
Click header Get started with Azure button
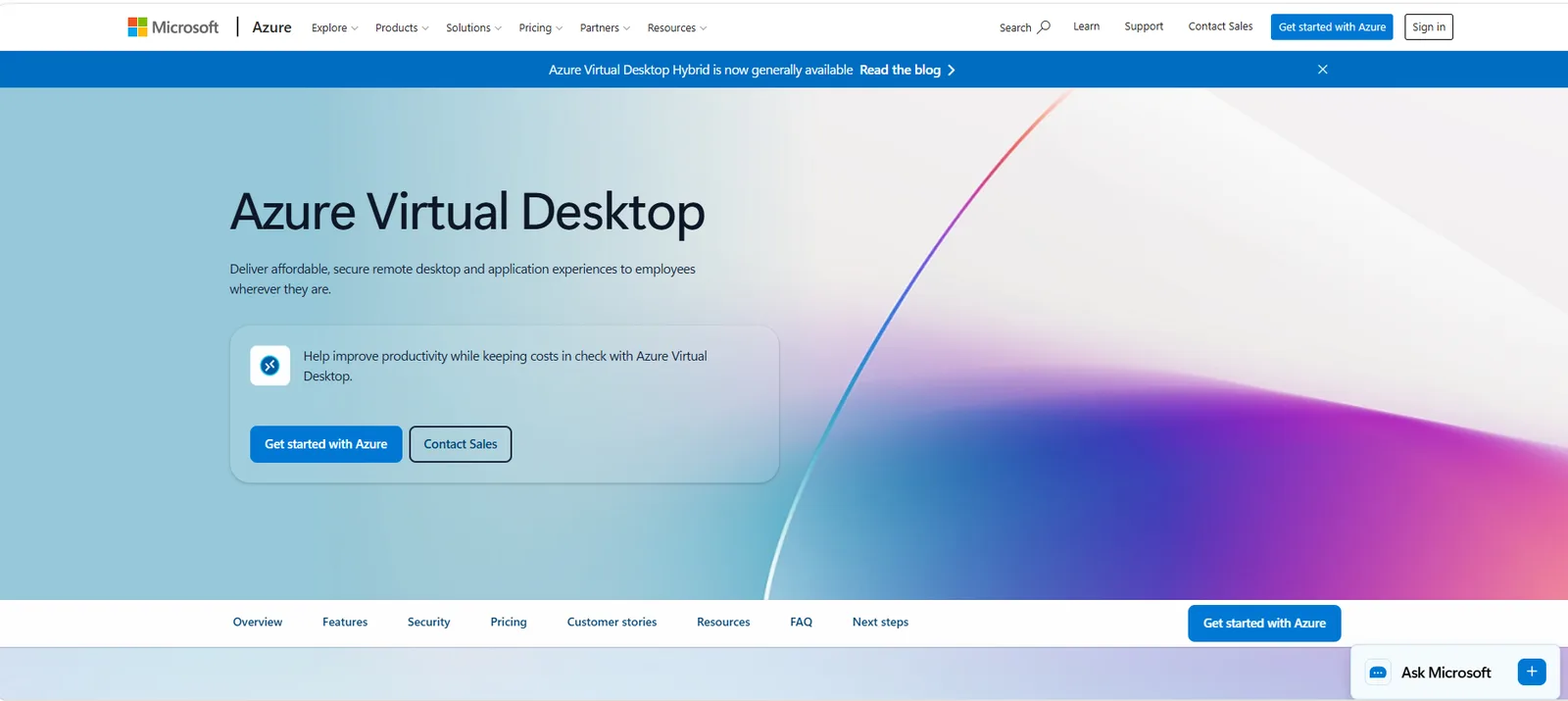coord(1332,27)
